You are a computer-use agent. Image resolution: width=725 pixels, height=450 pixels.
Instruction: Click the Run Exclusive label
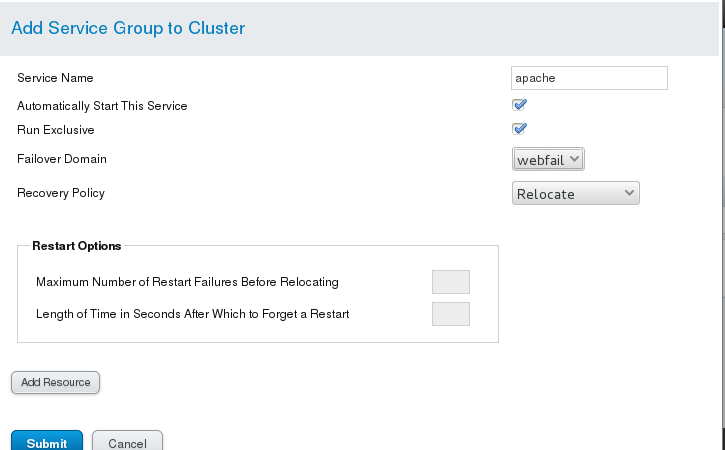(55, 130)
